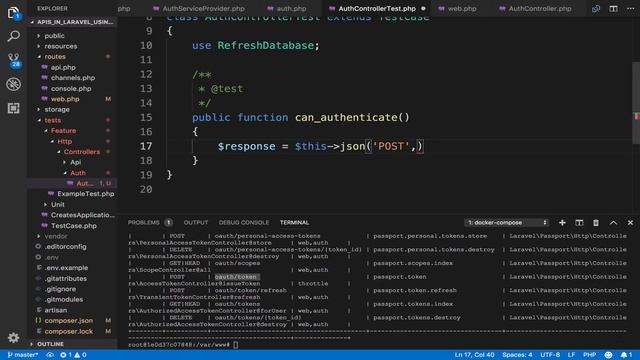Image resolution: width=640 pixels, height=360 pixels.
Task: Change indentation via Spaces: 4
Action: pos(517,355)
